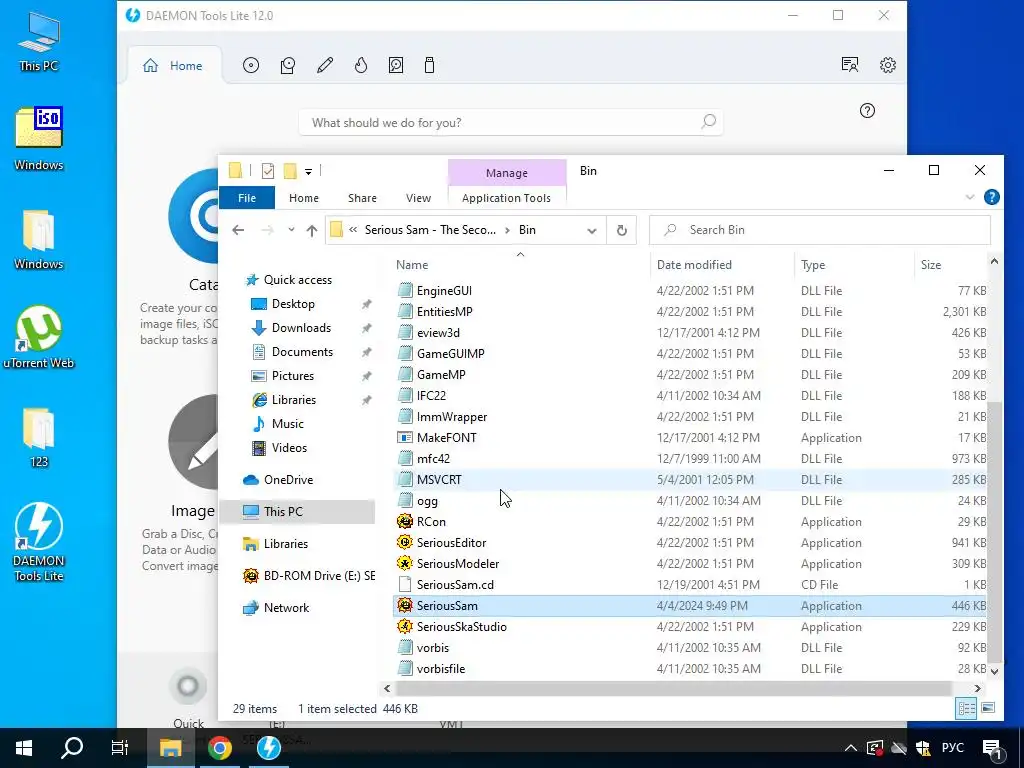The width and height of the screenshot is (1024, 768).
Task: Open the Share ribbon tab
Action: click(362, 198)
